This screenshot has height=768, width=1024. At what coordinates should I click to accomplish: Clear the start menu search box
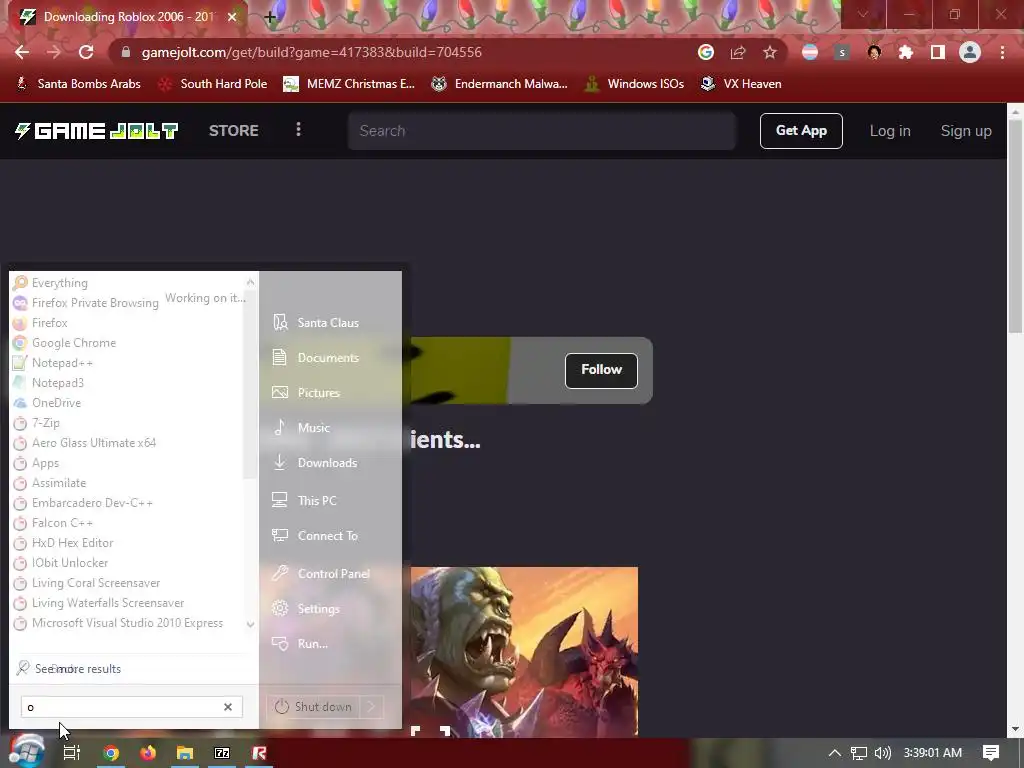(x=228, y=707)
